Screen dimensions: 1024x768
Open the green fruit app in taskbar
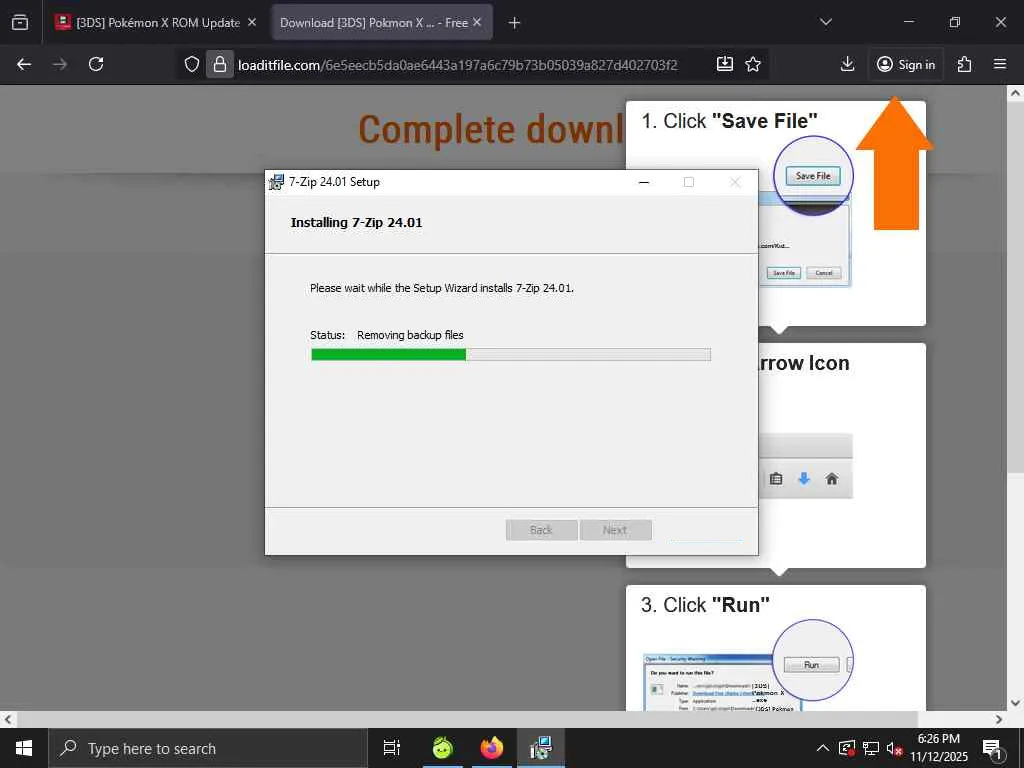coord(443,748)
